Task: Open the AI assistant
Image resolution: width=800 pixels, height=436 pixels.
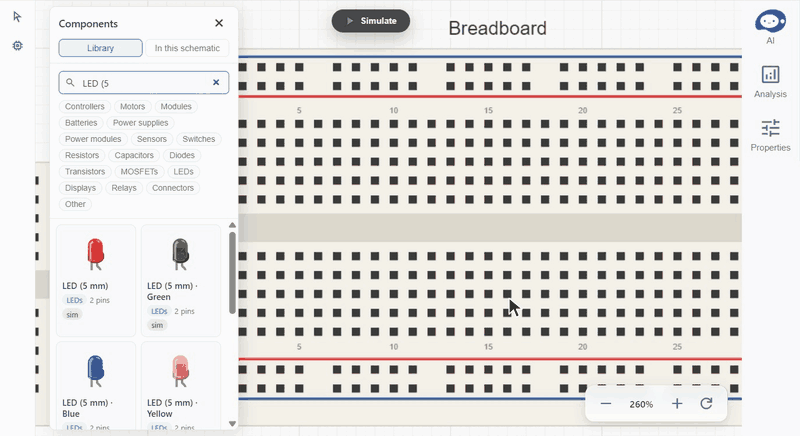Action: point(770,27)
